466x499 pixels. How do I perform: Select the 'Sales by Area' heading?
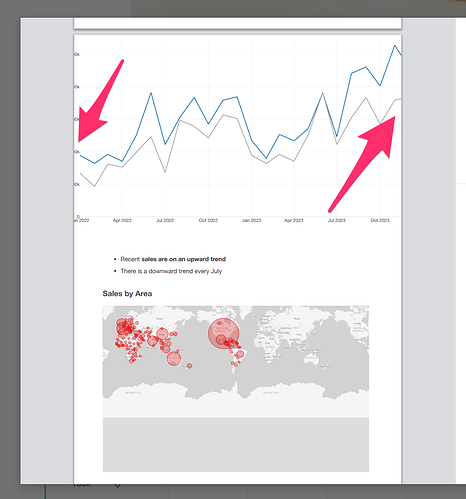[x=127, y=294]
